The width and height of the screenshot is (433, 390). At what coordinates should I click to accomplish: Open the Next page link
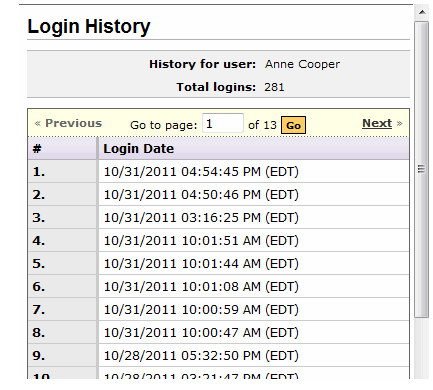point(377,123)
